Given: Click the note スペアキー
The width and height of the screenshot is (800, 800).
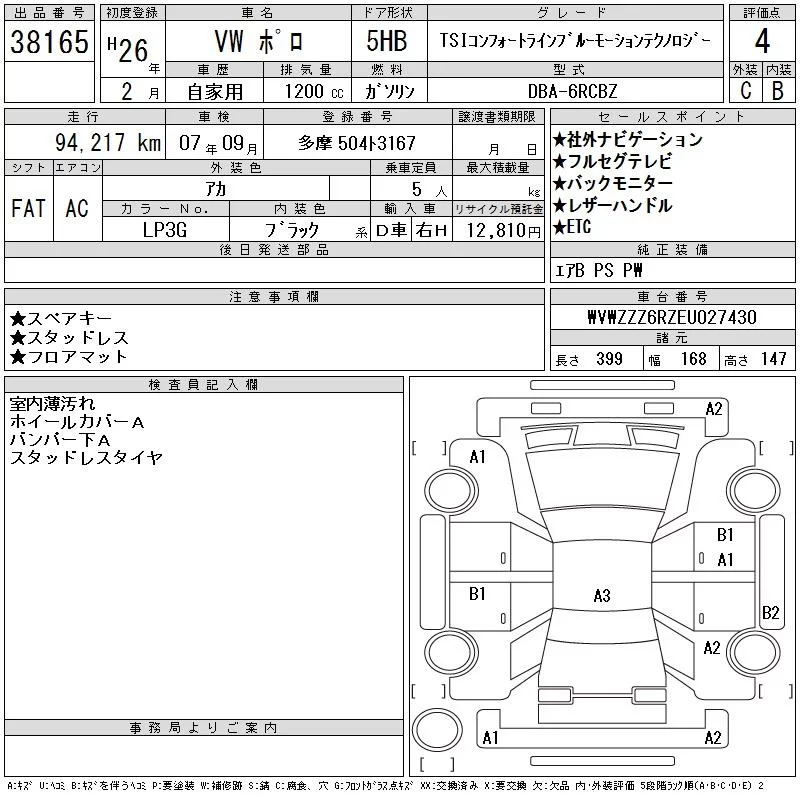Looking at the screenshot, I should click(x=61, y=318).
